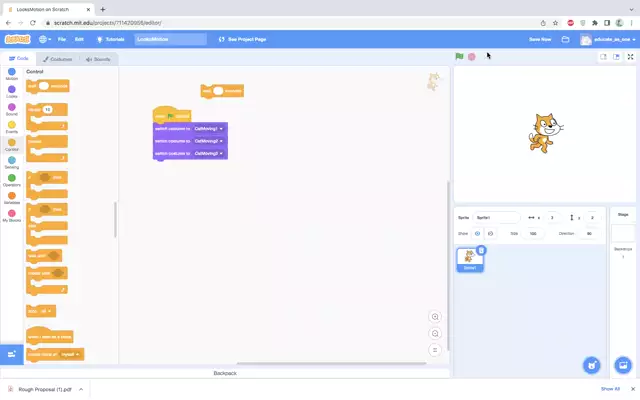Click the sprite x position field
The height and width of the screenshot is (400, 640).
coord(552,218)
